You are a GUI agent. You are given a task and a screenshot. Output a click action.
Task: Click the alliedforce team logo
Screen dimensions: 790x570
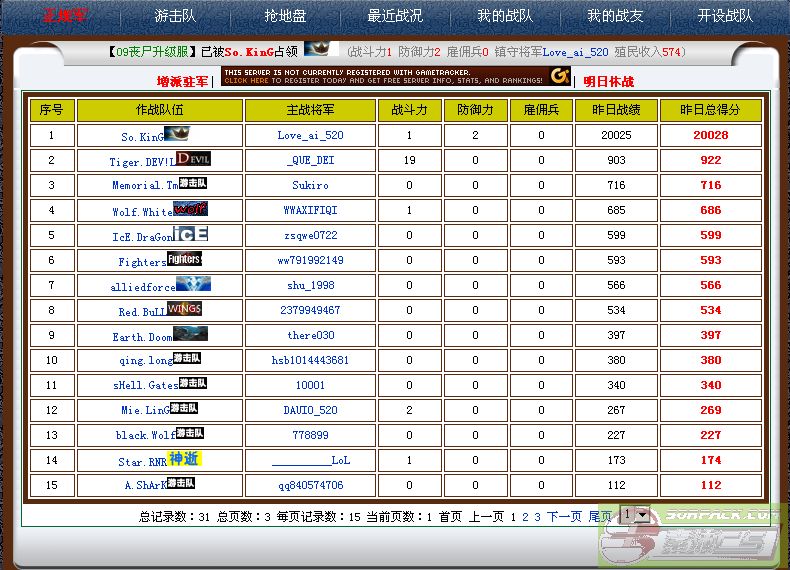coord(193,284)
